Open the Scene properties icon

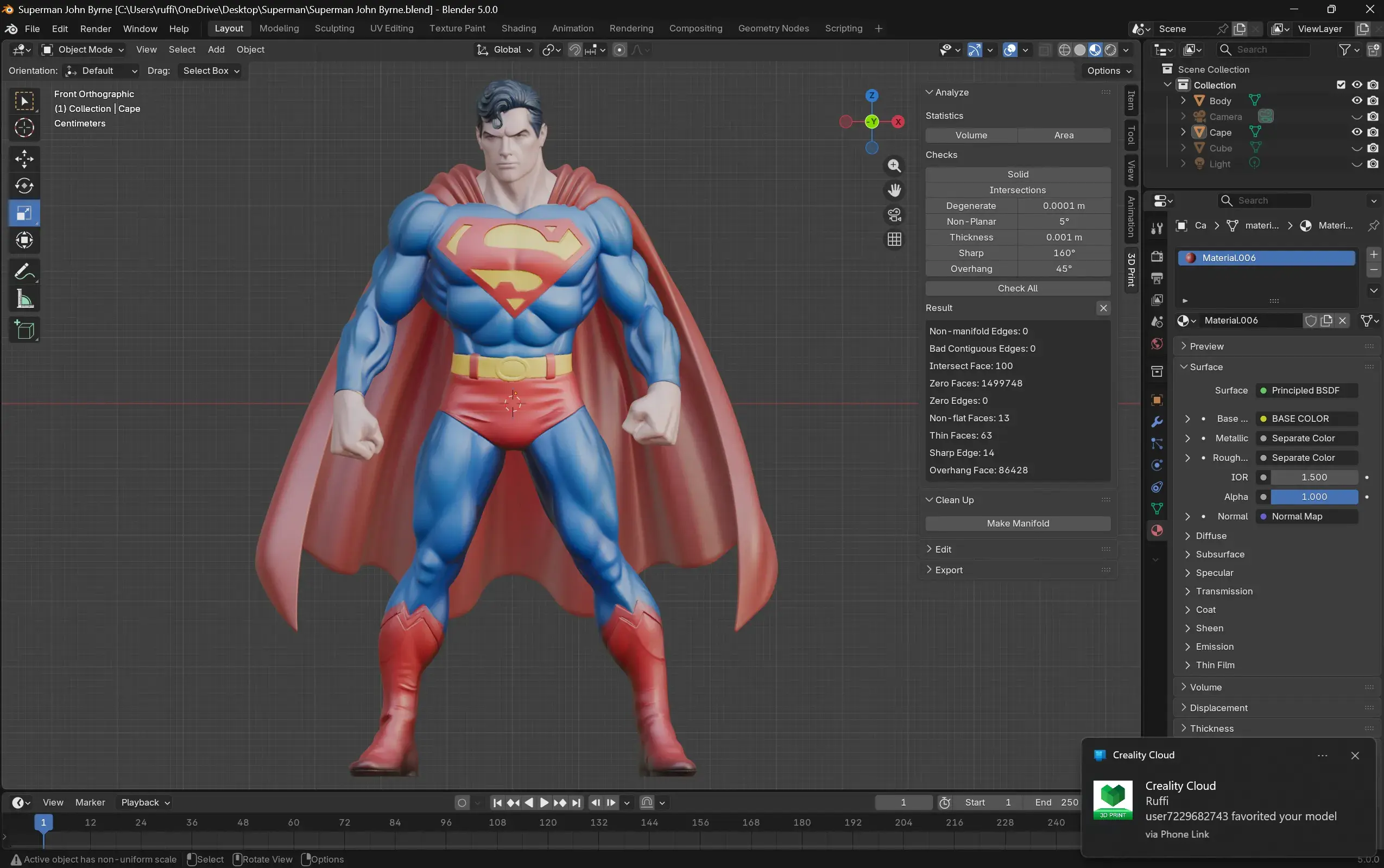[1157, 321]
